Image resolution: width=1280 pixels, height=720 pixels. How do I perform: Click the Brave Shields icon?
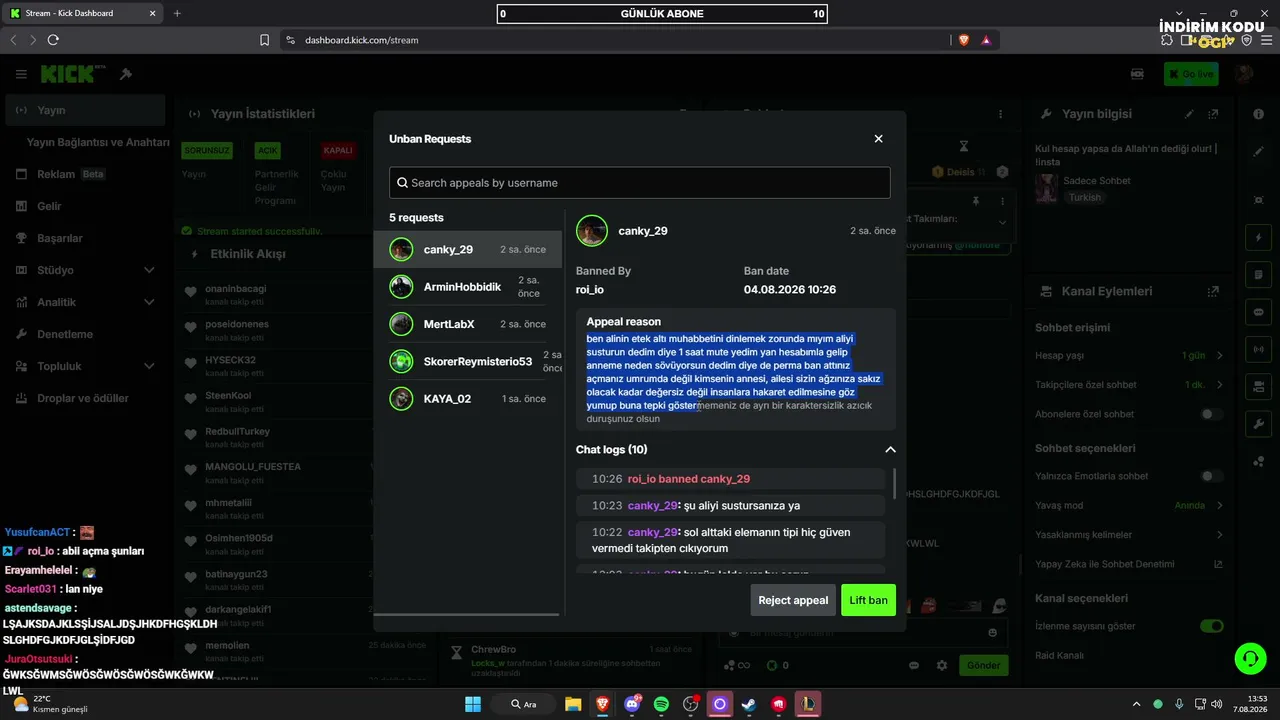click(964, 40)
